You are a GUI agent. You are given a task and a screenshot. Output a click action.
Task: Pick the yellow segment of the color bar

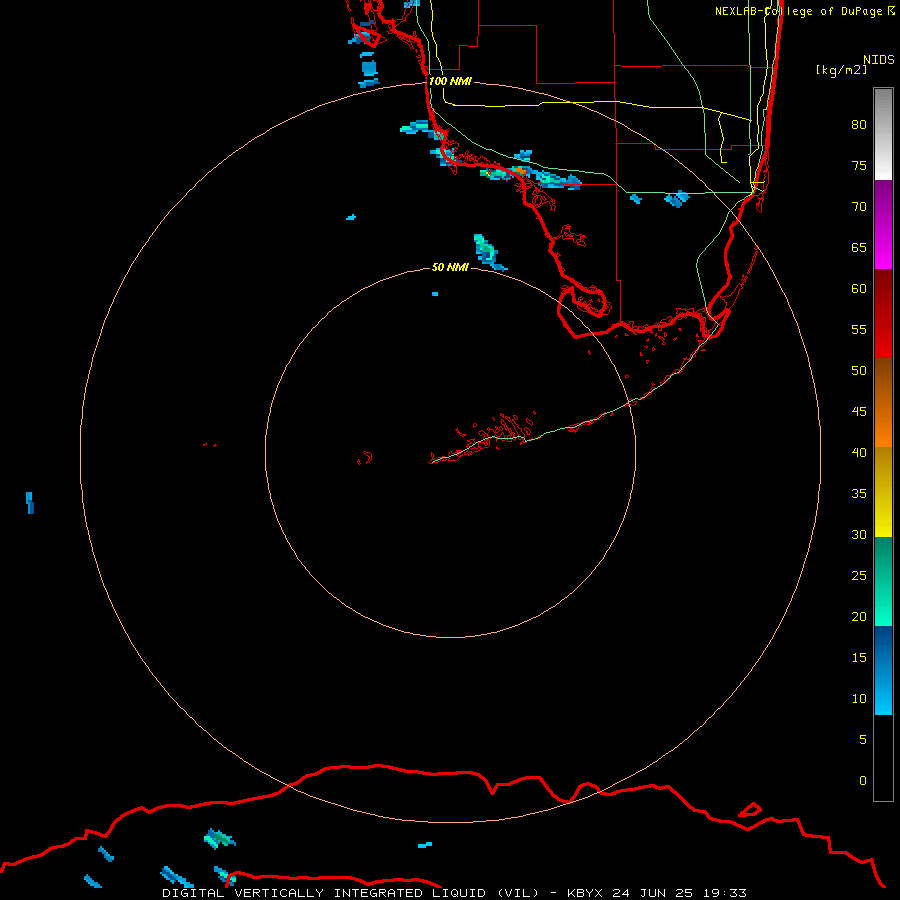point(883,492)
